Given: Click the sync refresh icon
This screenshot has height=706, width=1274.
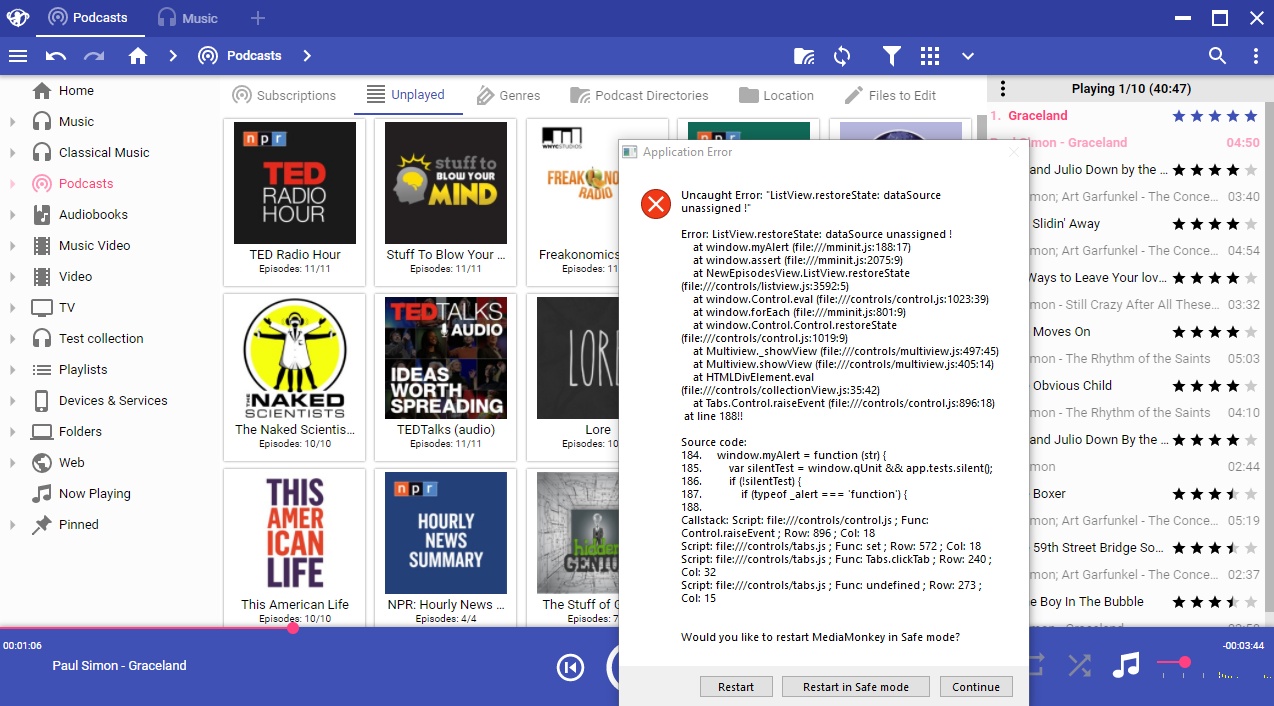Looking at the screenshot, I should (x=842, y=56).
